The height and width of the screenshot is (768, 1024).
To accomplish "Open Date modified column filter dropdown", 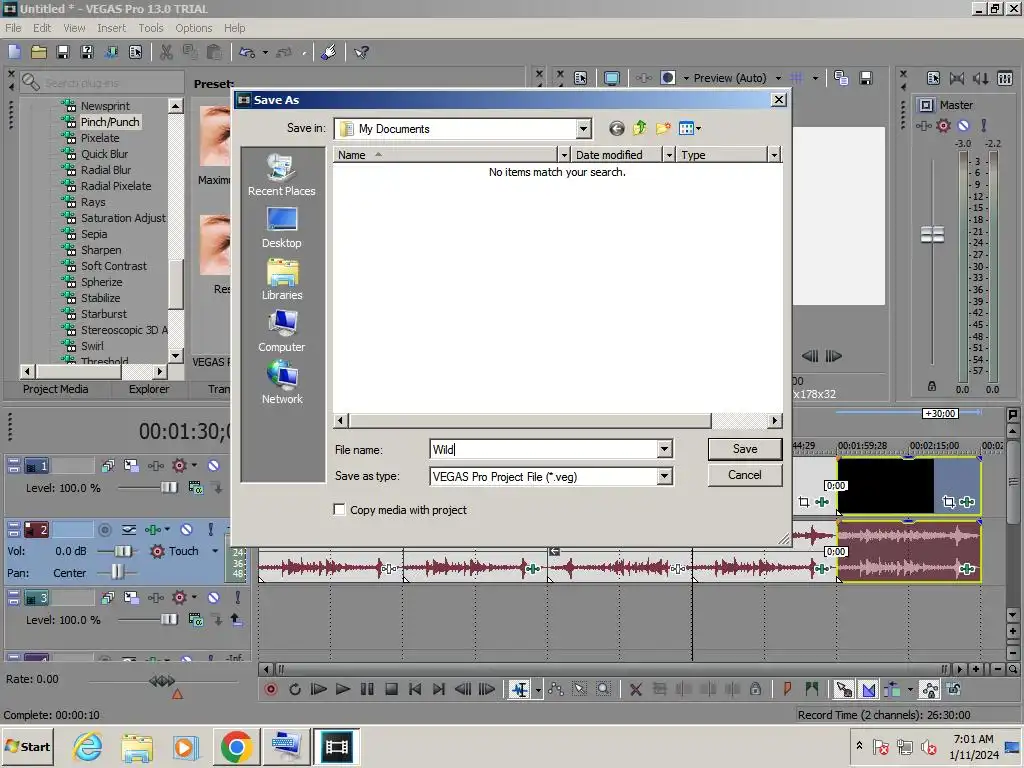I will pyautogui.click(x=669, y=155).
